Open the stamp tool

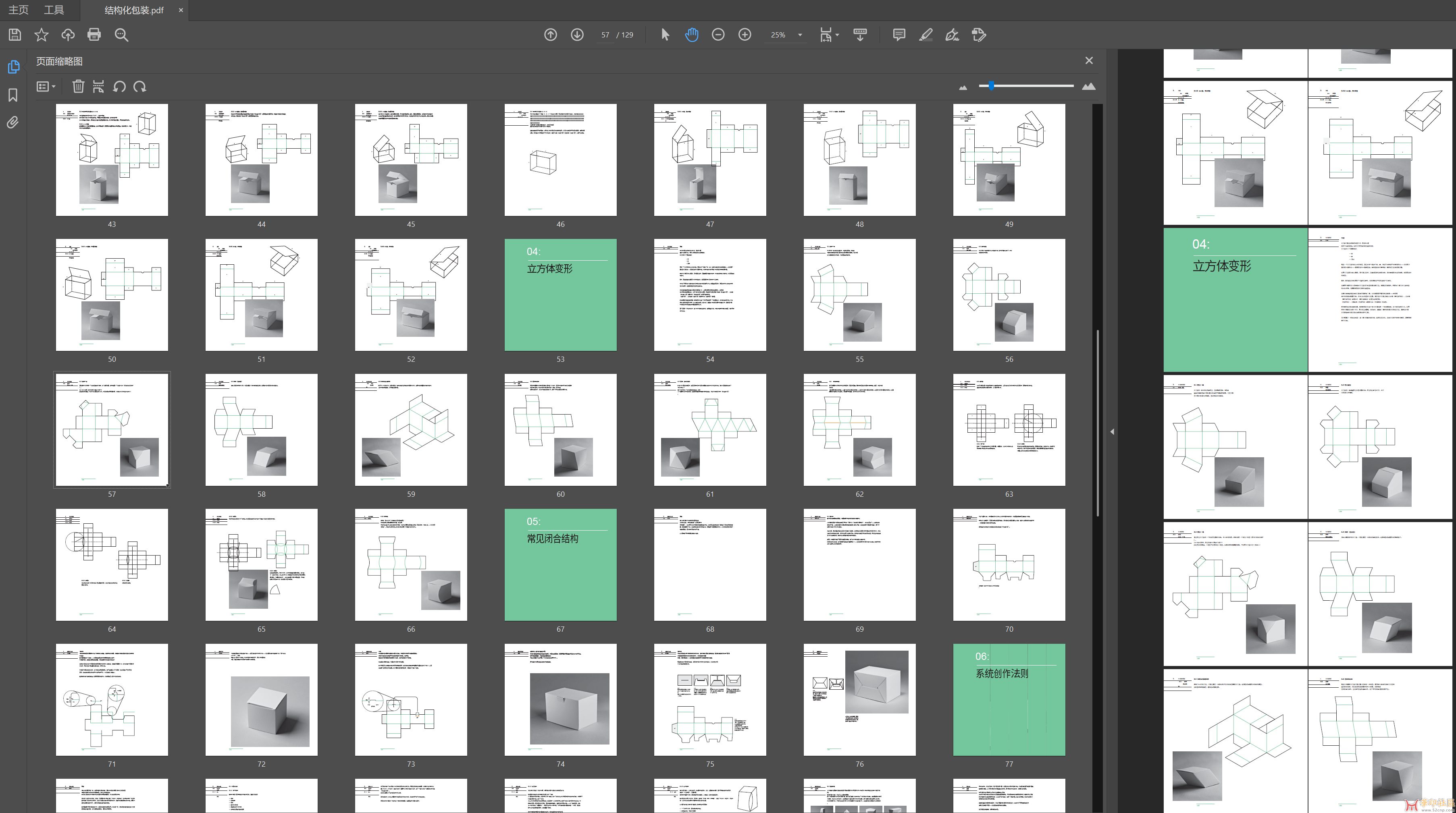tap(979, 35)
